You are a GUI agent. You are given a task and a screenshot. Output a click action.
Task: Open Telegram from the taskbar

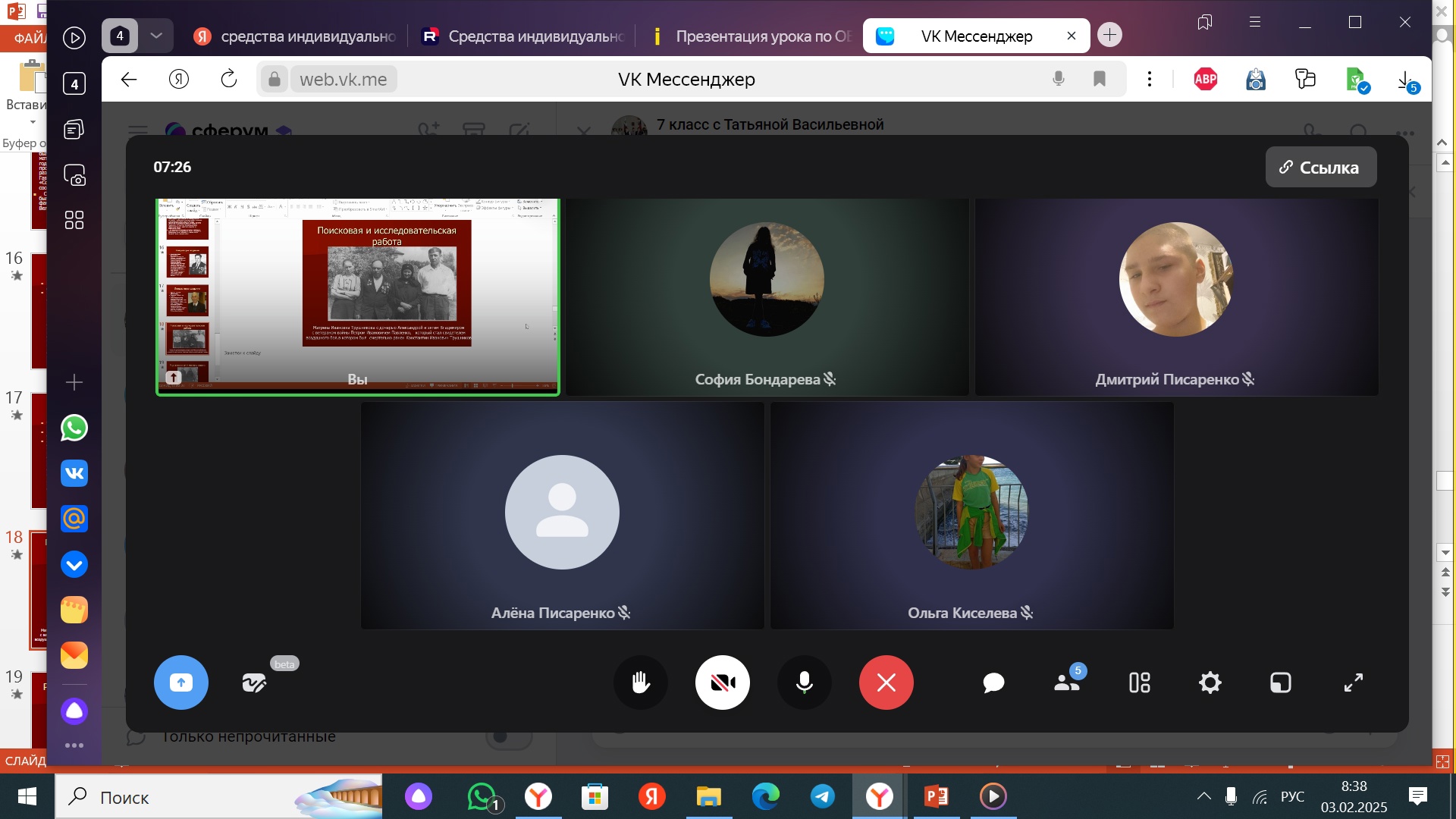tap(823, 796)
